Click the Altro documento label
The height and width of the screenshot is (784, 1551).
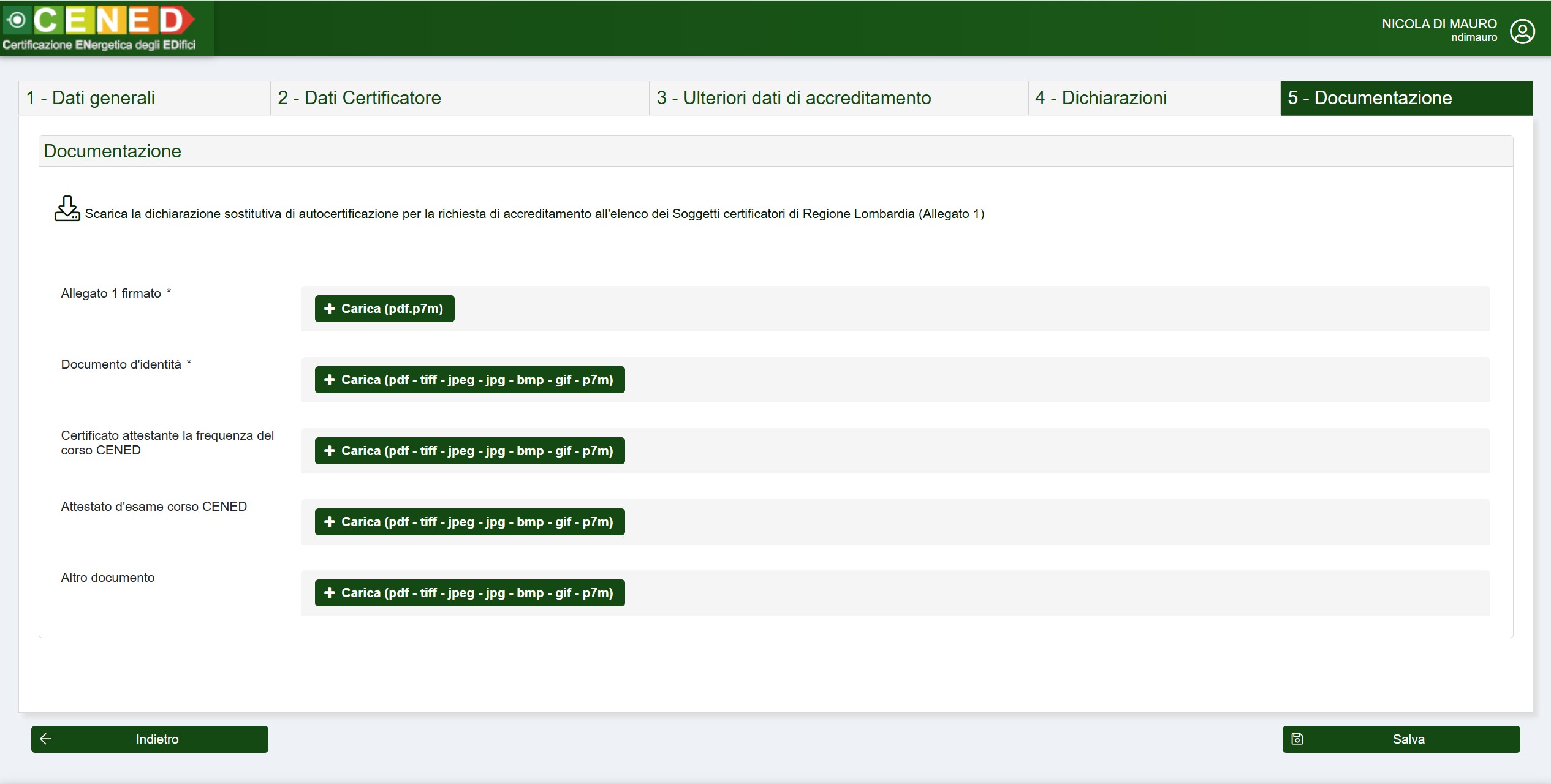coord(108,578)
